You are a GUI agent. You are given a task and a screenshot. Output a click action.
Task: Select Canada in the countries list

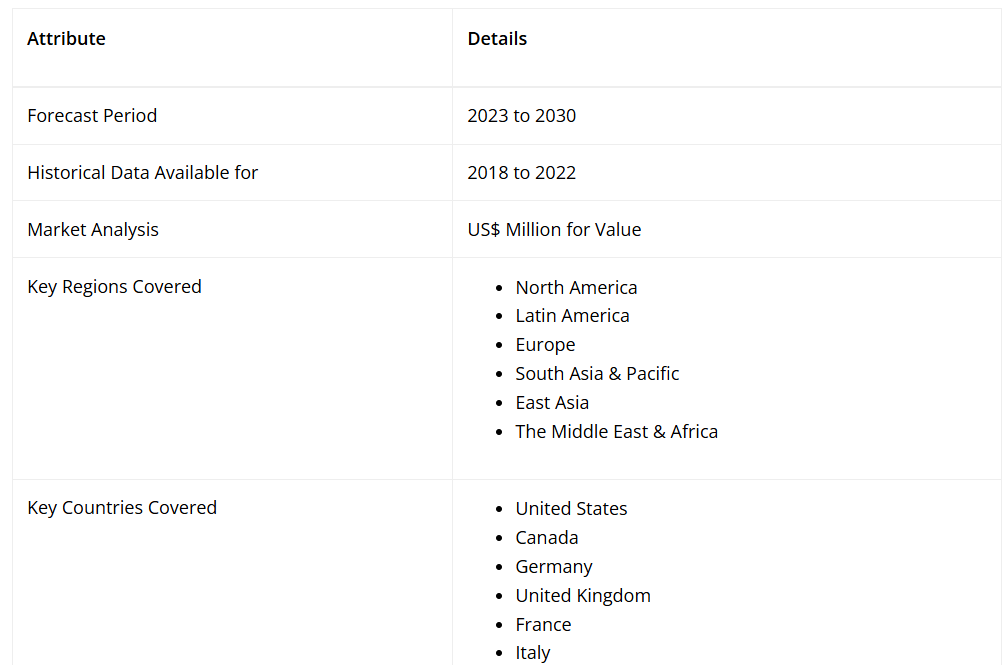coord(547,538)
